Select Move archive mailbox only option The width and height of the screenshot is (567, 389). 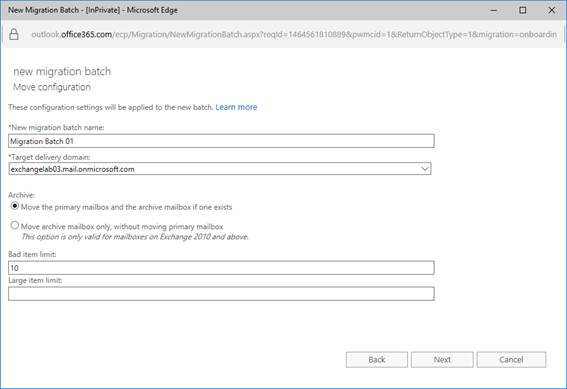coord(14,226)
